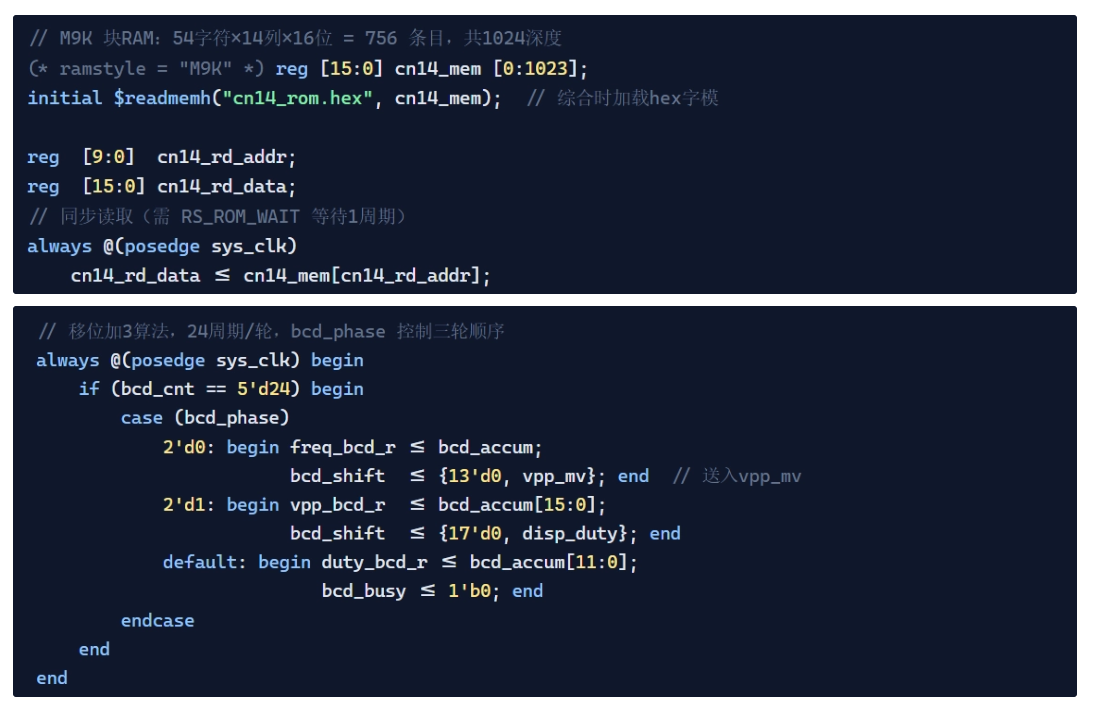The image size is (1103, 706).
Task: Click the endcase keyword
Action: click(x=157, y=621)
